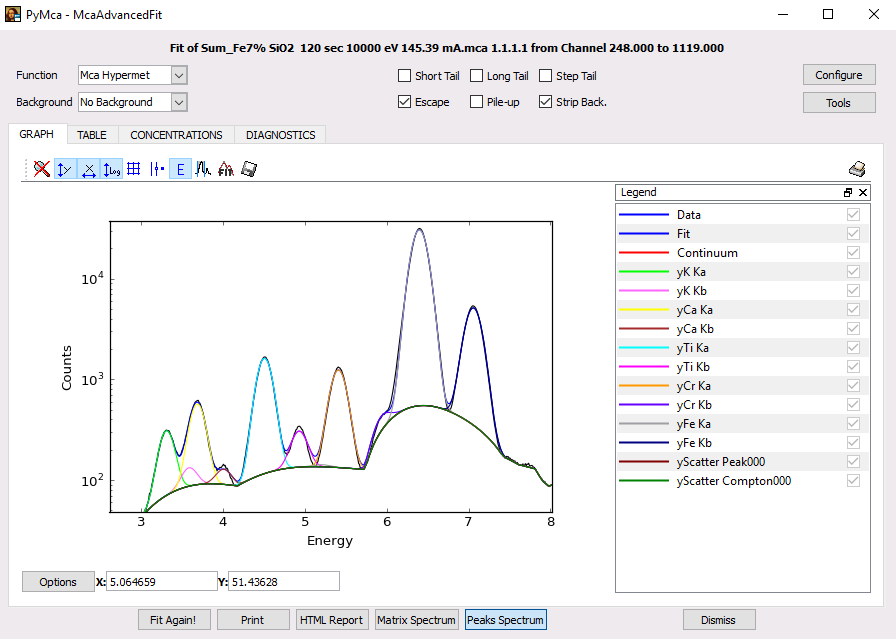
Task: Switch to the TABLE tab
Action: click(92, 135)
